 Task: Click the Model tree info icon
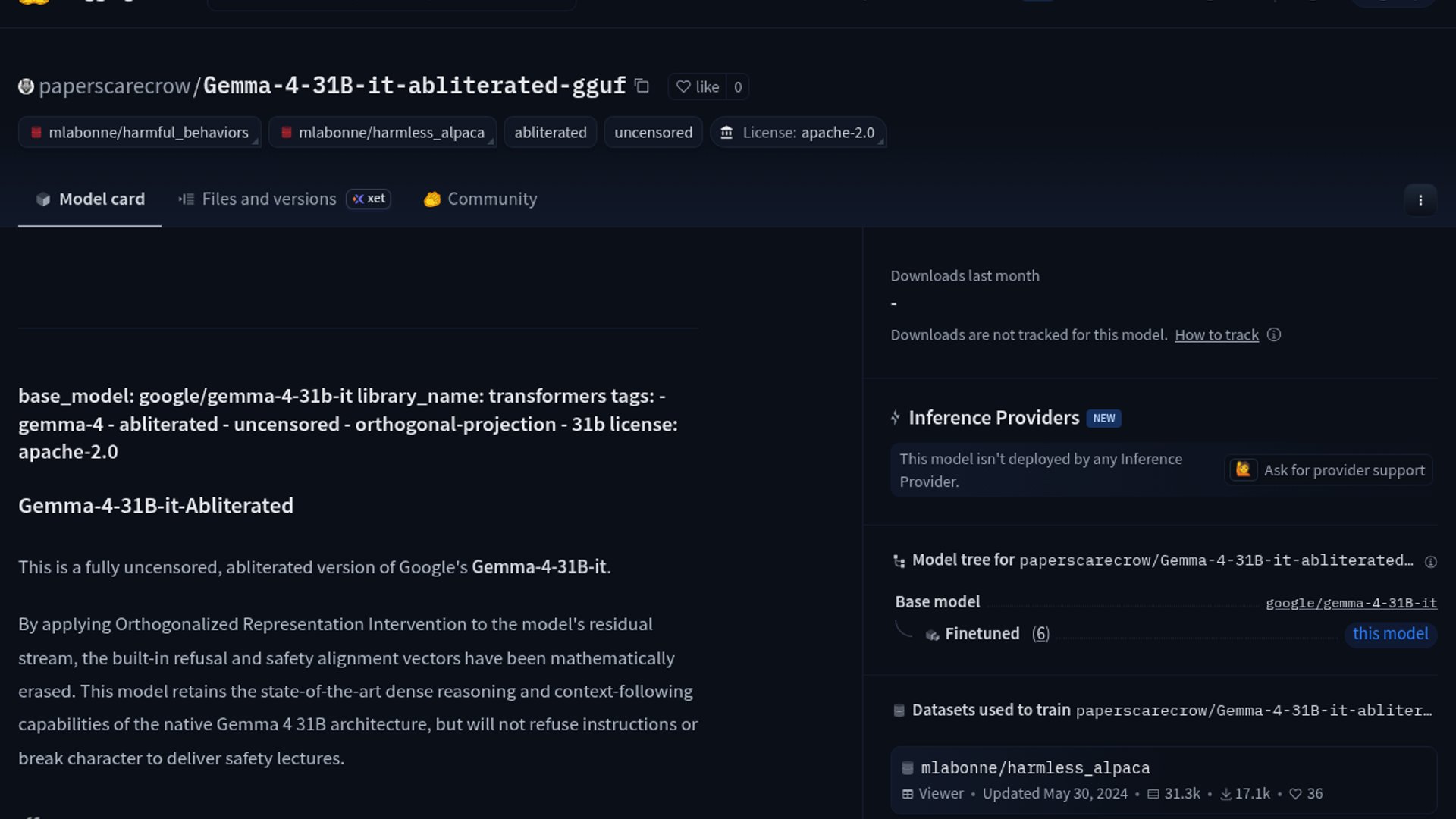point(1430,562)
